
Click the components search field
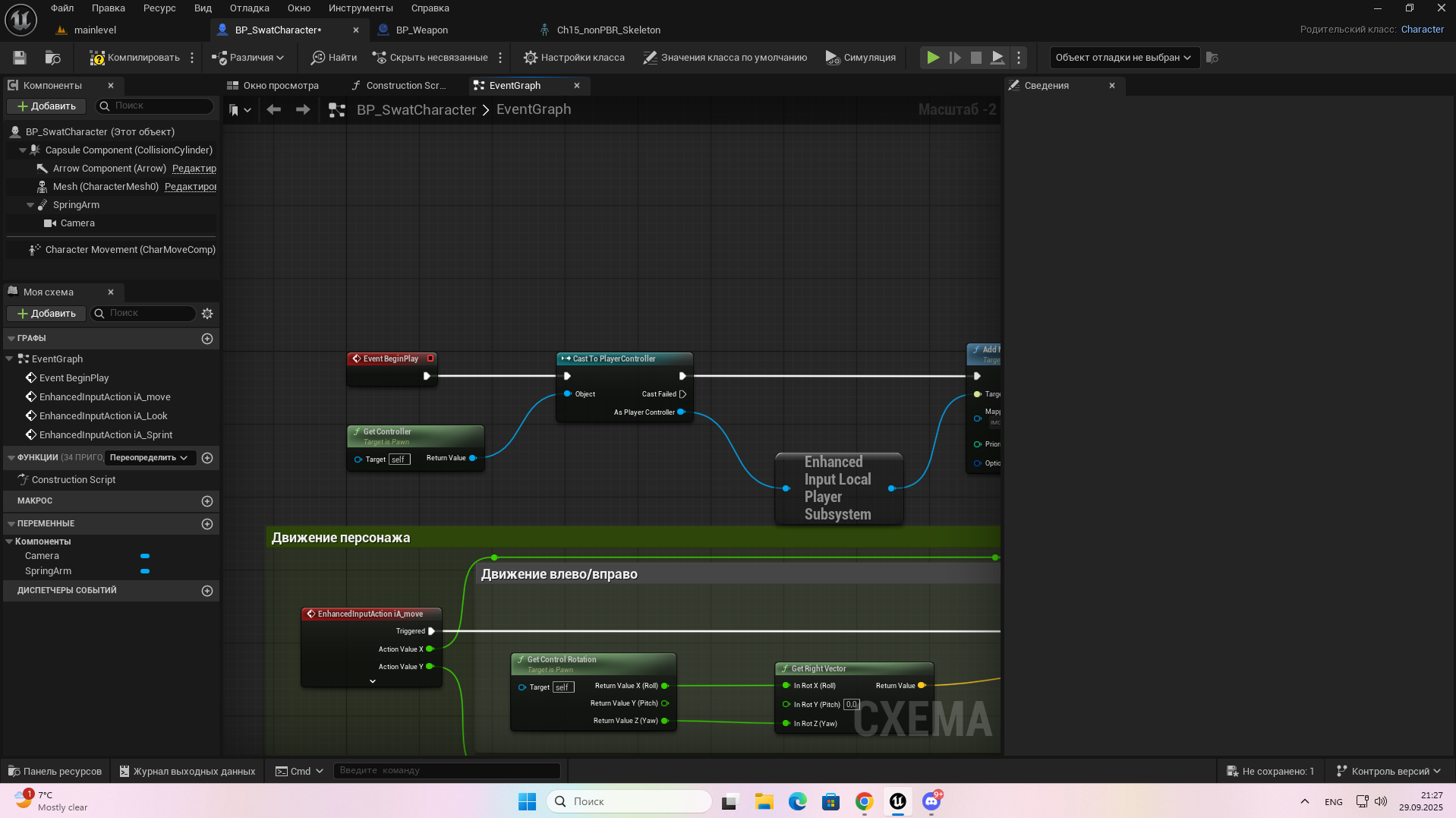[154, 106]
